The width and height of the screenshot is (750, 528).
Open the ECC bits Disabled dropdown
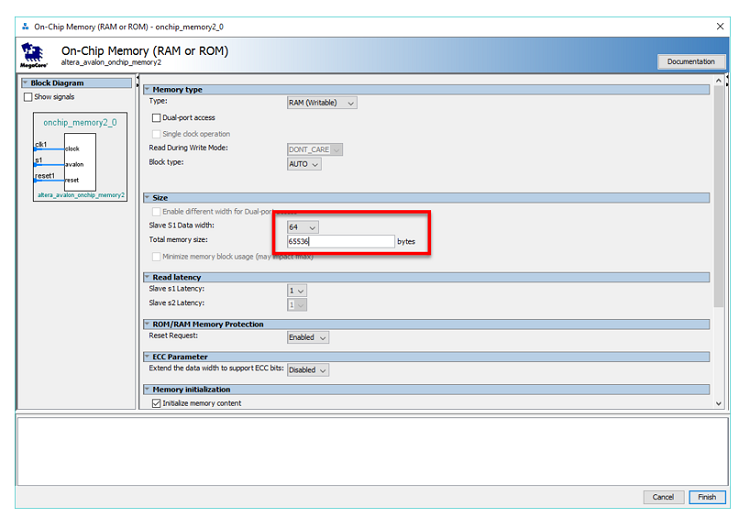click(308, 370)
